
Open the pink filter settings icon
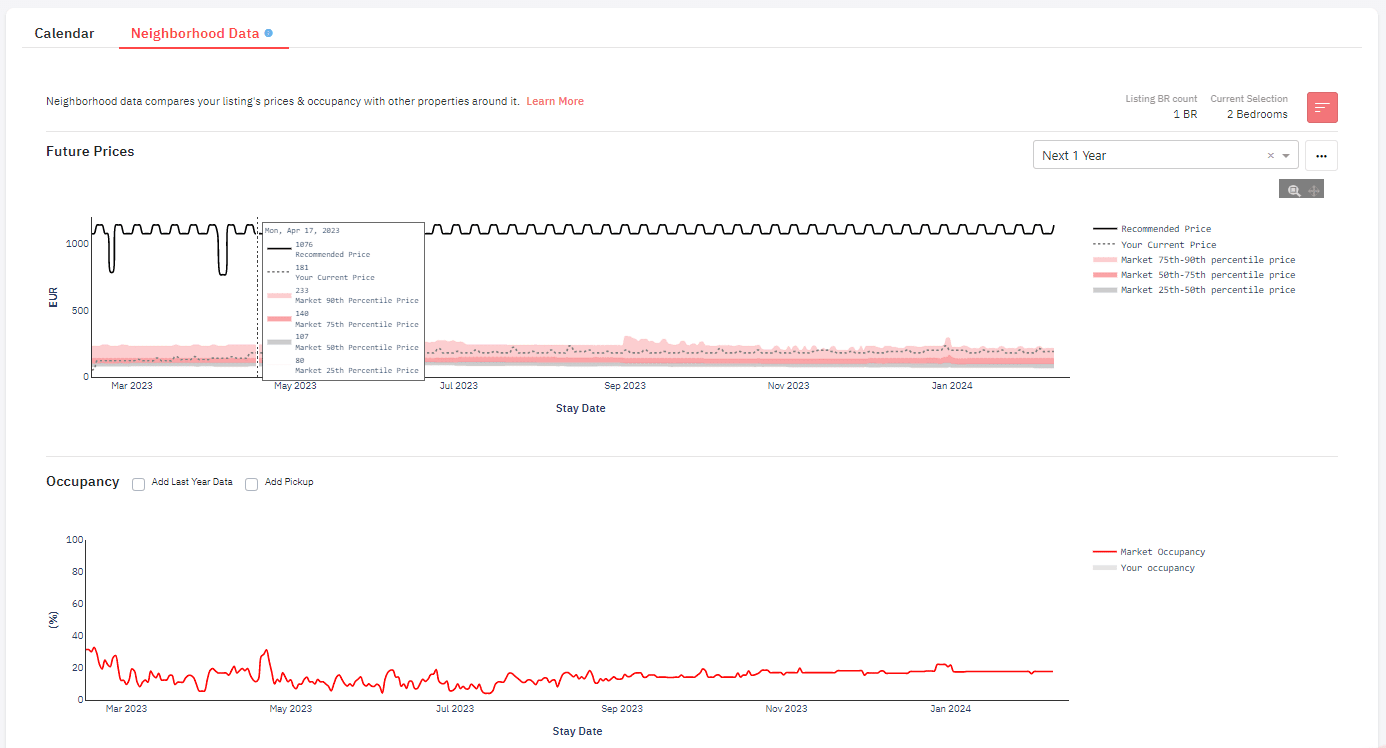(1322, 107)
